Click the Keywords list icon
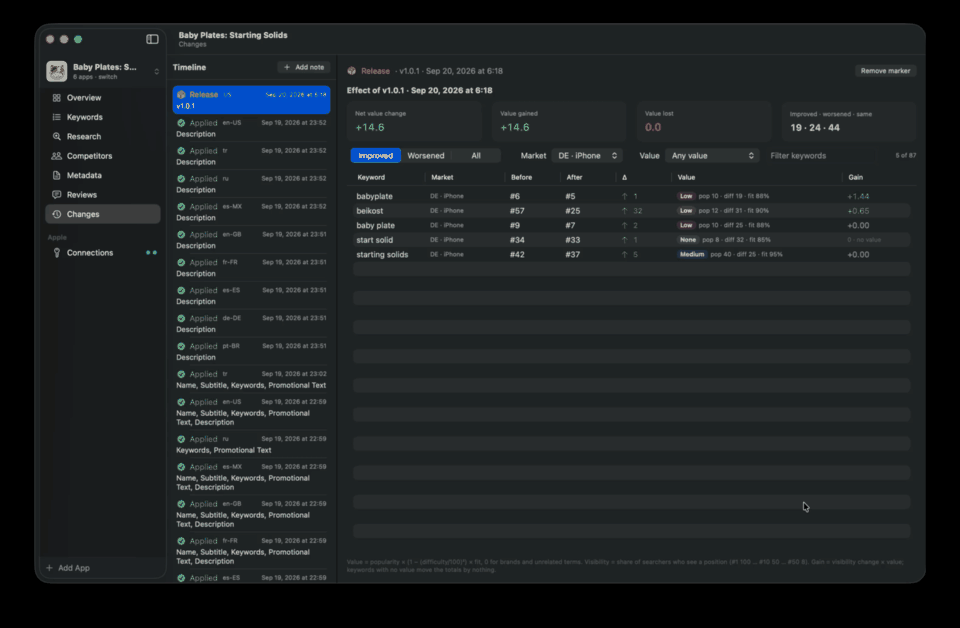The height and width of the screenshot is (628, 960). tap(56, 117)
